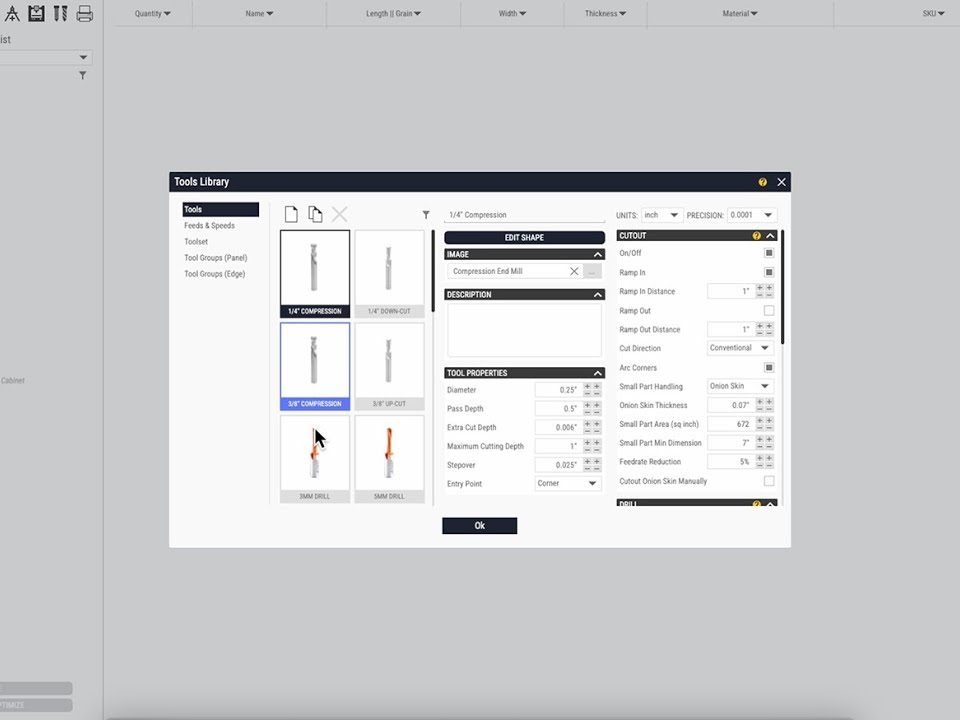Click the duplicate tool copy icon

(315, 214)
